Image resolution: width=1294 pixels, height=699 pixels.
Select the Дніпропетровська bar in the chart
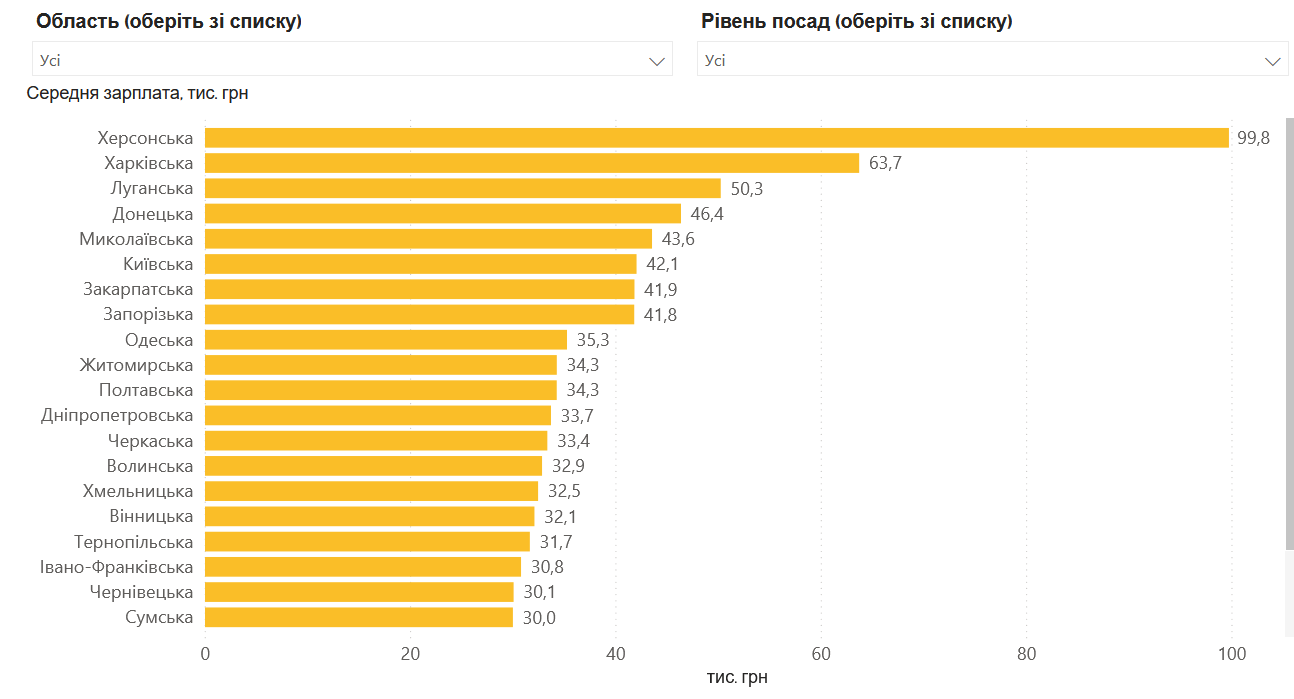(378, 415)
